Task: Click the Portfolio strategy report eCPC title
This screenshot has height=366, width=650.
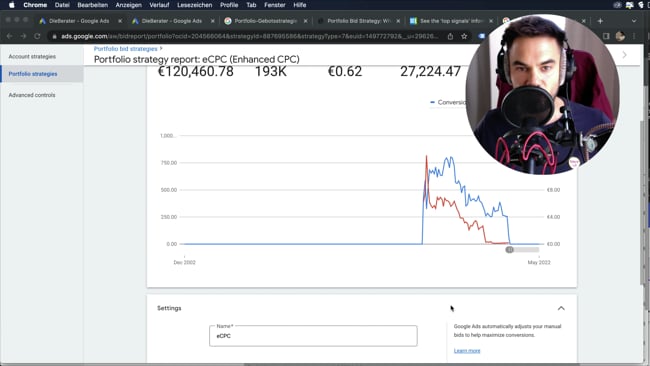Action: [x=196, y=59]
